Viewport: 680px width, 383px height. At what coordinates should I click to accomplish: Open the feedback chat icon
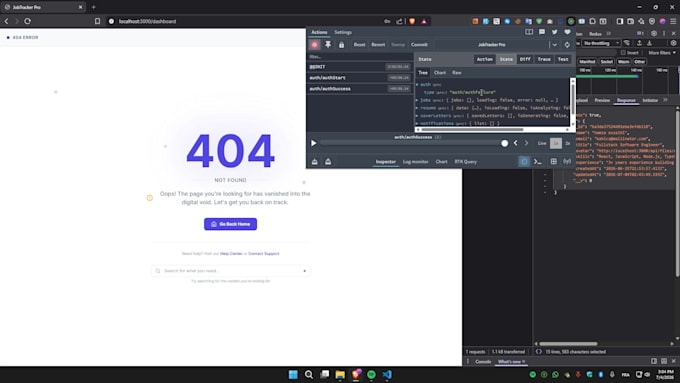pyautogui.click(x=542, y=32)
